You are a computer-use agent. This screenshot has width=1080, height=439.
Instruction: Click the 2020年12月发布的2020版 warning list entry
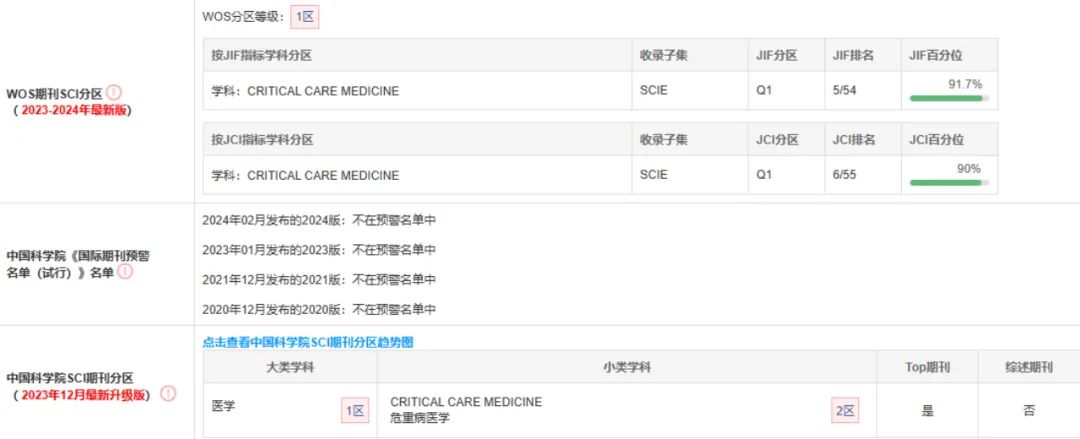(320, 309)
